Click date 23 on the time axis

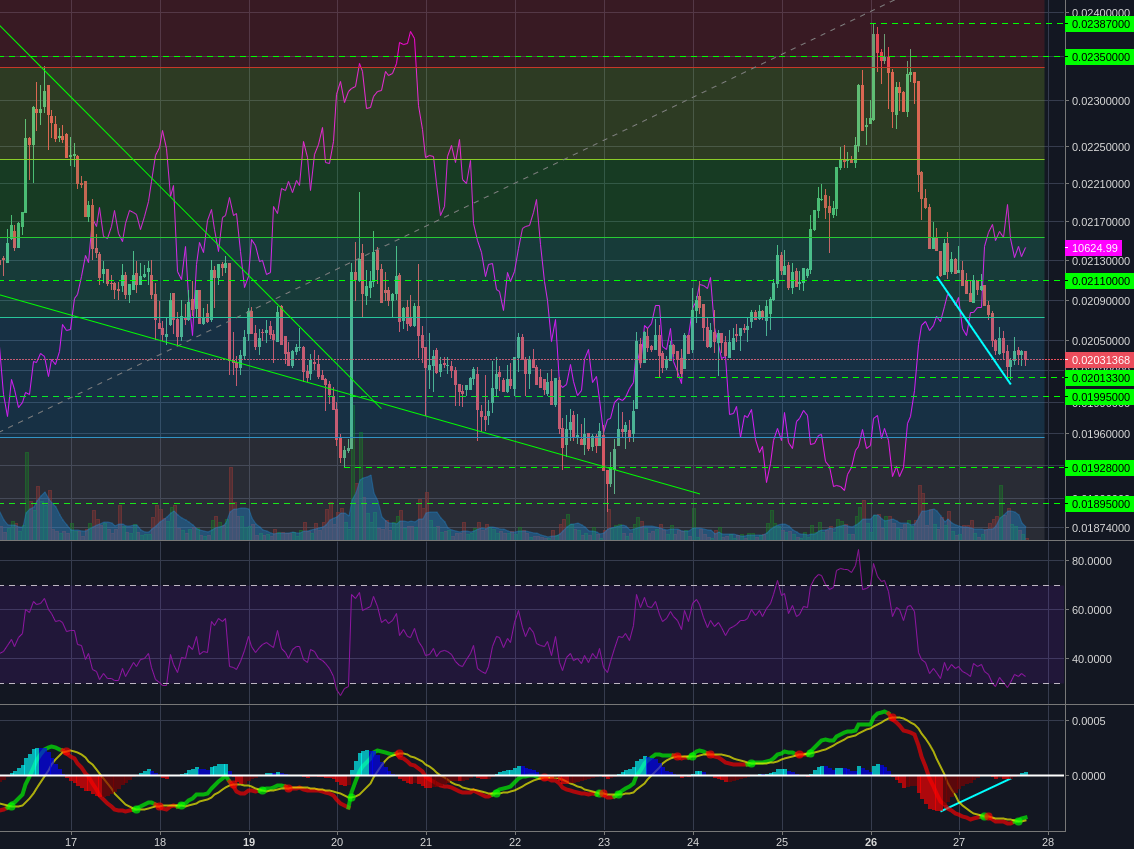coord(604,842)
